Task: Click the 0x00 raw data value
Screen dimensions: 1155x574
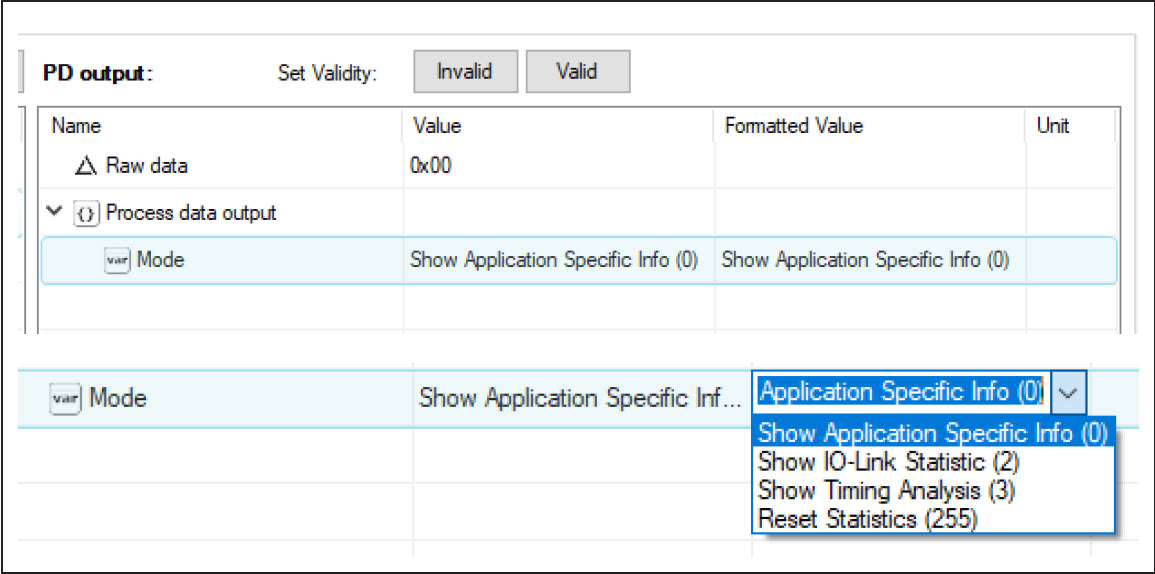Action: tap(431, 167)
